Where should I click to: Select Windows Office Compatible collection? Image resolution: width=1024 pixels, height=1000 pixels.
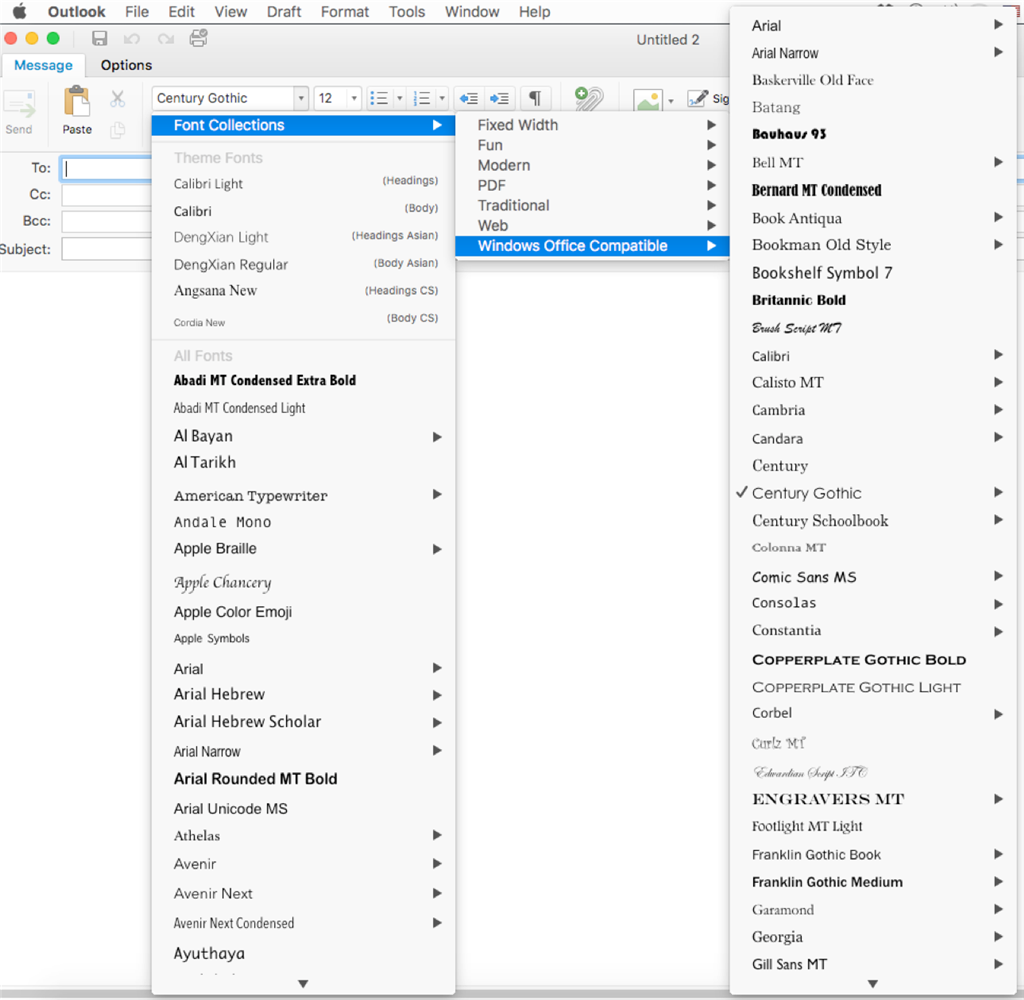(592, 246)
